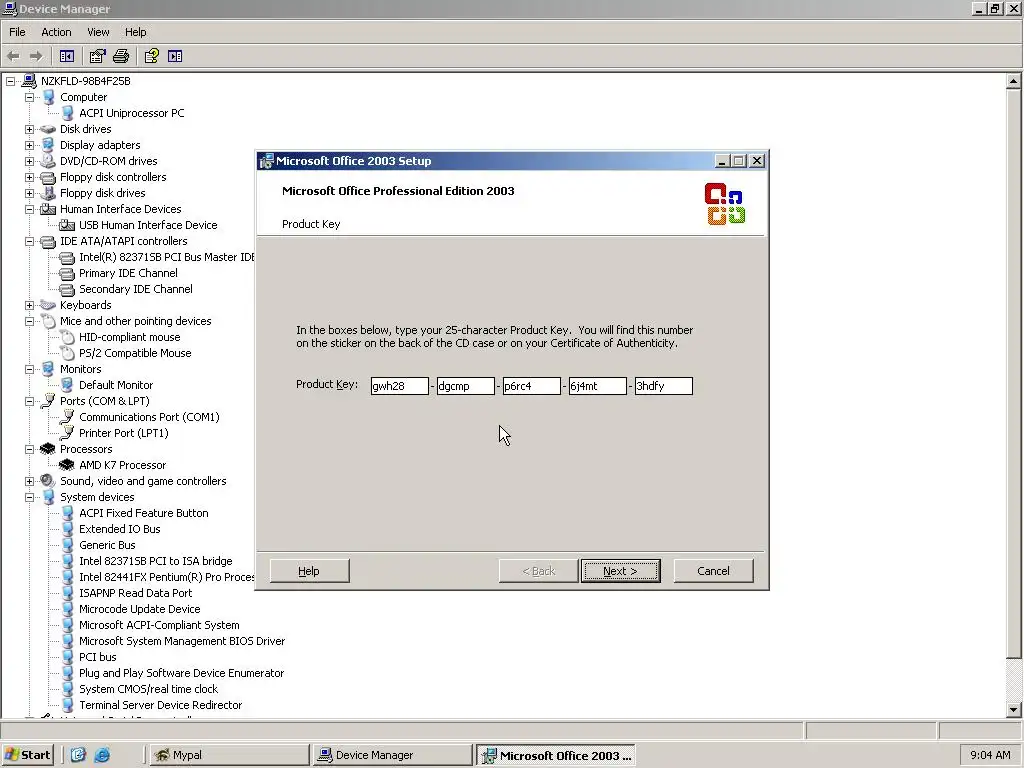Click the Scan for hardware changes toolbar icon
1024x768 pixels.
[175, 56]
